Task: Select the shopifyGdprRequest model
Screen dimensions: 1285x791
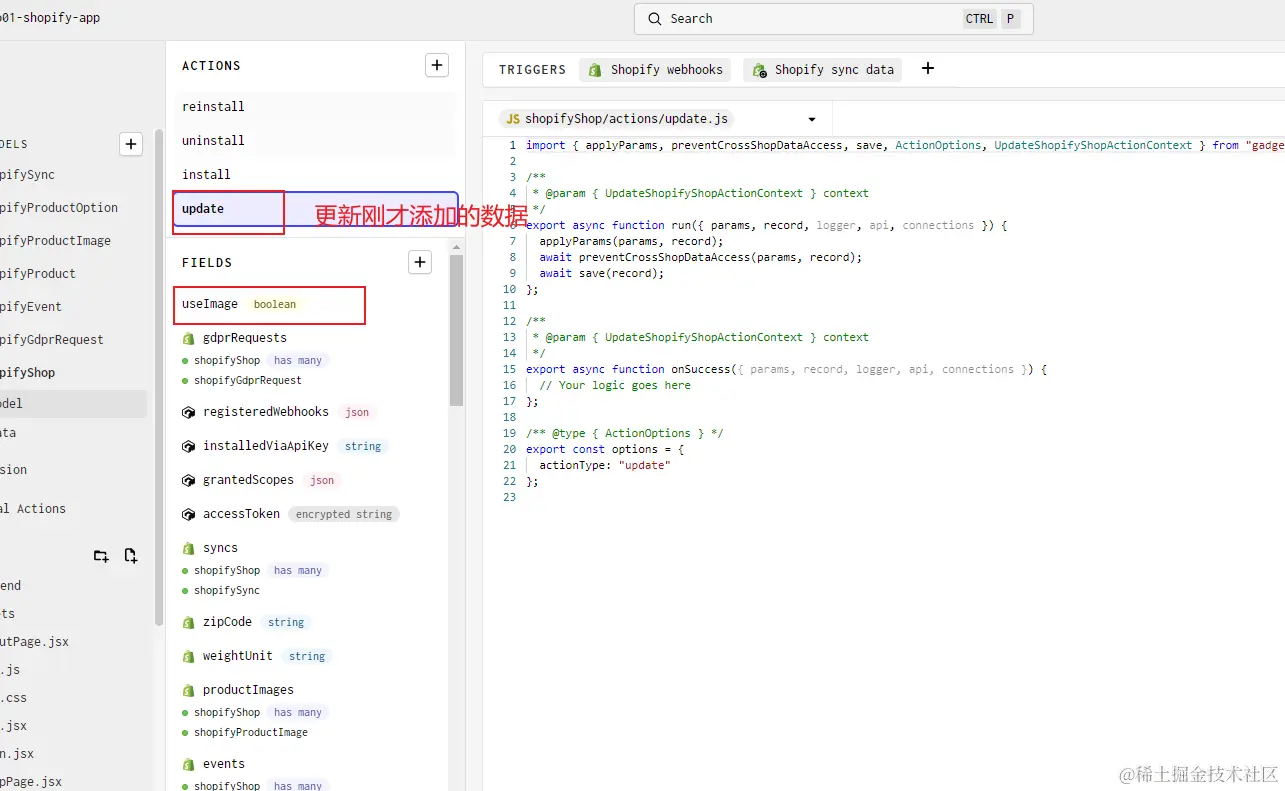Action: (52, 340)
